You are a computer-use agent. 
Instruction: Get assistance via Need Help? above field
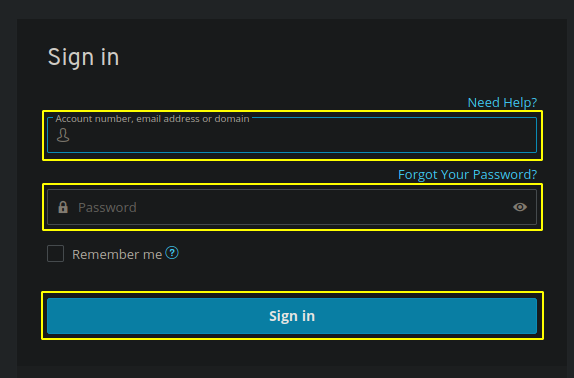(502, 102)
